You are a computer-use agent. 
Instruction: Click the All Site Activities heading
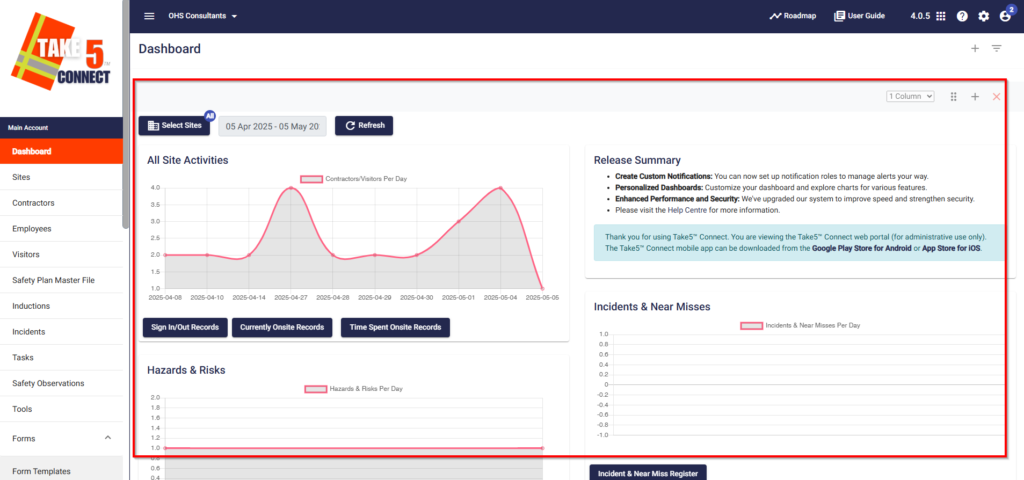tap(187, 160)
